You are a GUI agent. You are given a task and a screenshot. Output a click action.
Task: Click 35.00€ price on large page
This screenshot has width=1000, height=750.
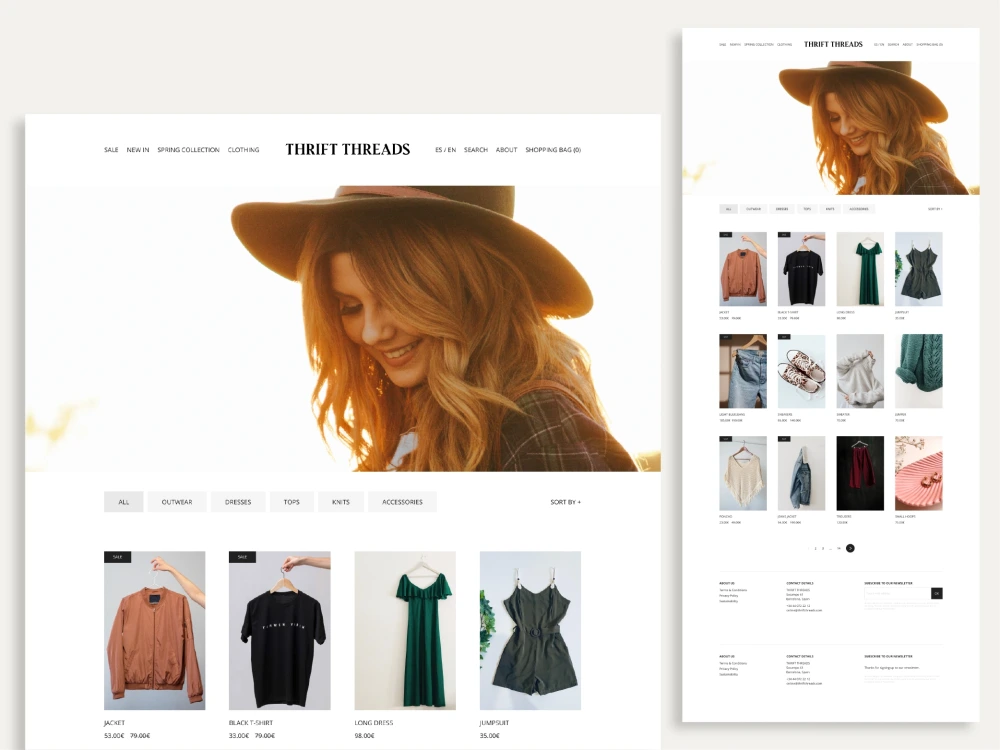490,735
